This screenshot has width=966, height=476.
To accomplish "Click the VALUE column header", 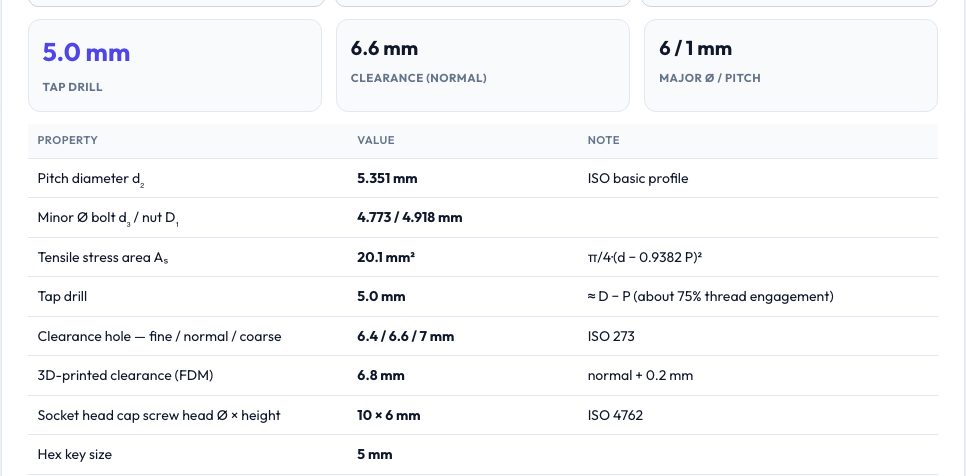I will pyautogui.click(x=376, y=140).
